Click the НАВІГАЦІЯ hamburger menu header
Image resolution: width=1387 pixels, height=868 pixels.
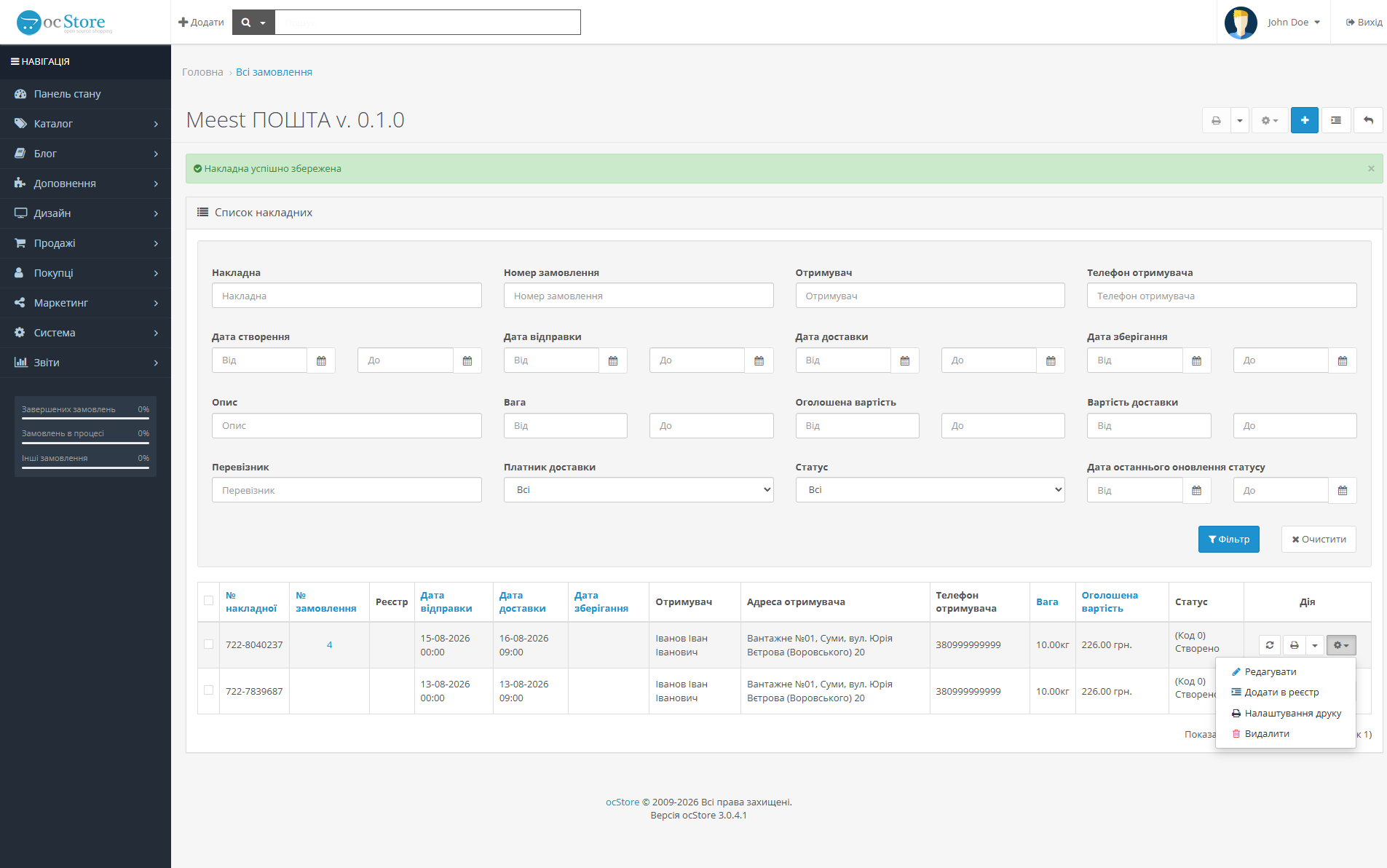point(85,62)
